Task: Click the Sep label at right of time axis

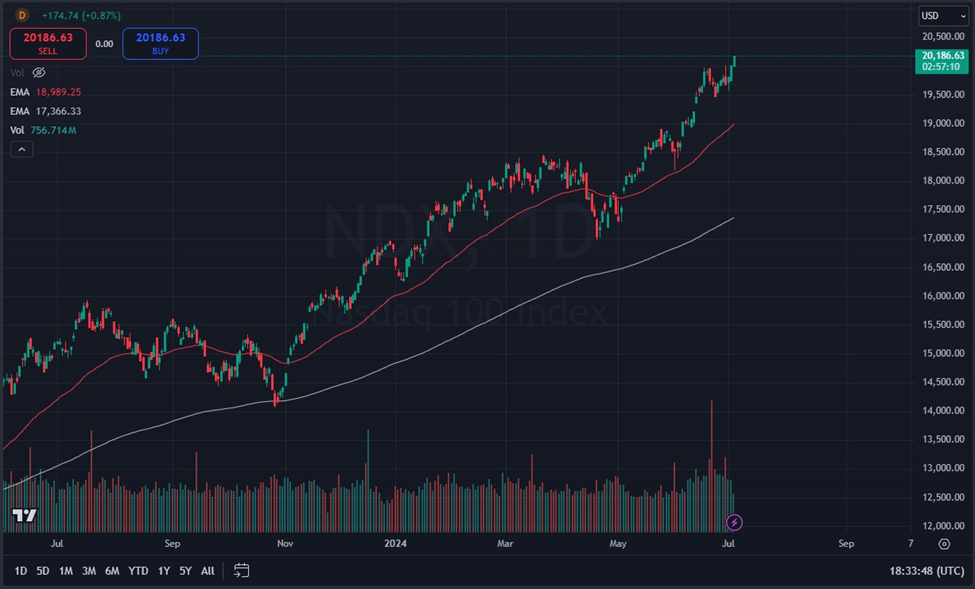Action: point(846,544)
